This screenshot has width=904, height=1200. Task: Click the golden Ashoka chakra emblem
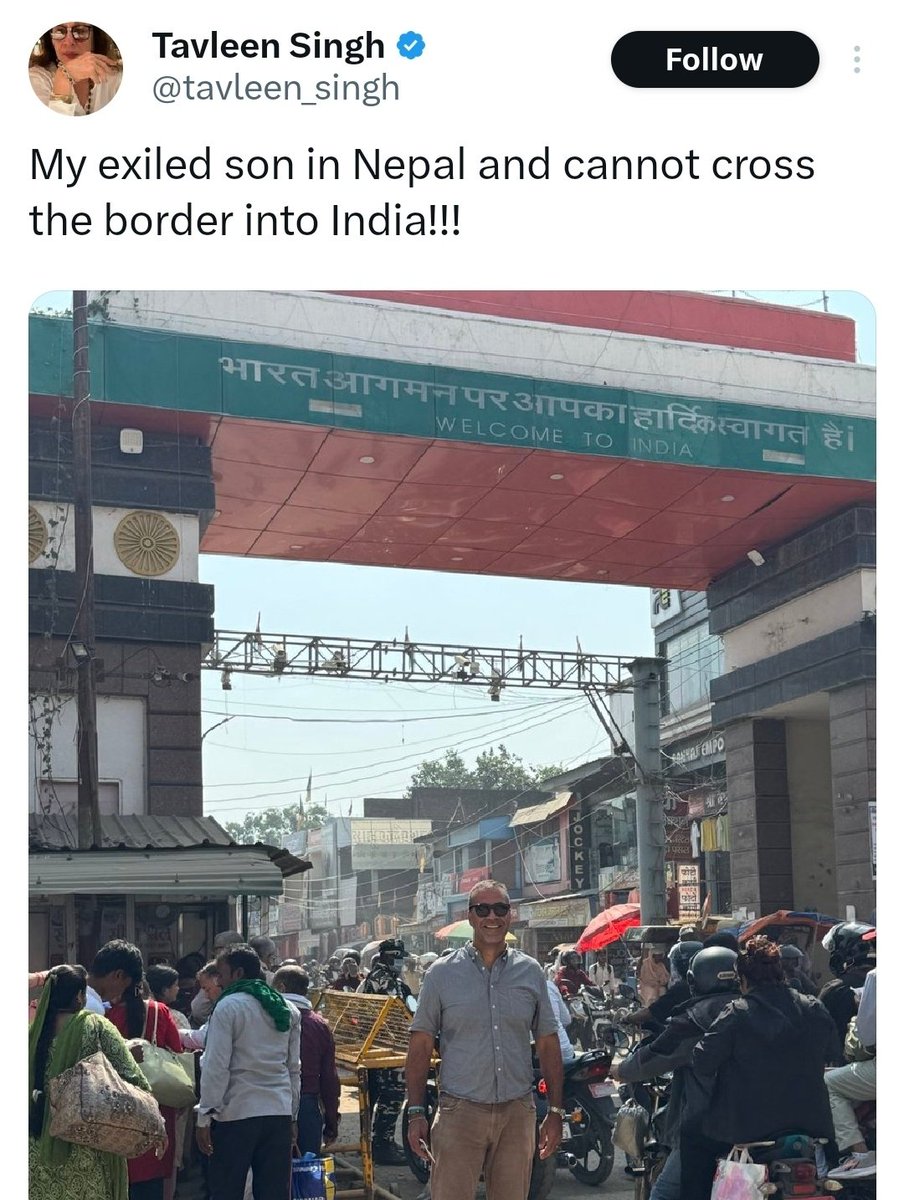click(146, 543)
